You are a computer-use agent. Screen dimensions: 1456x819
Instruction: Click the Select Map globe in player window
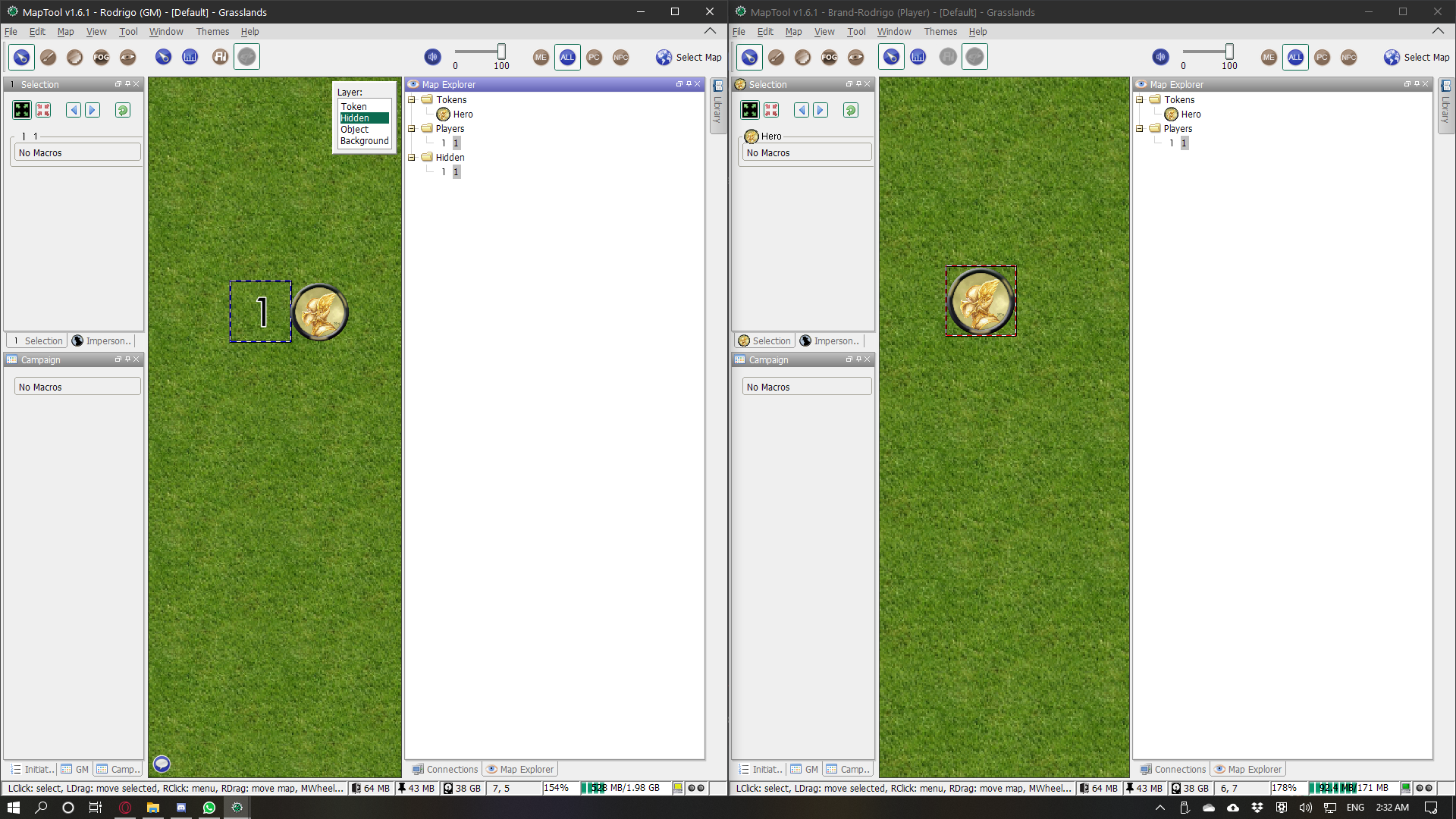(x=1392, y=57)
